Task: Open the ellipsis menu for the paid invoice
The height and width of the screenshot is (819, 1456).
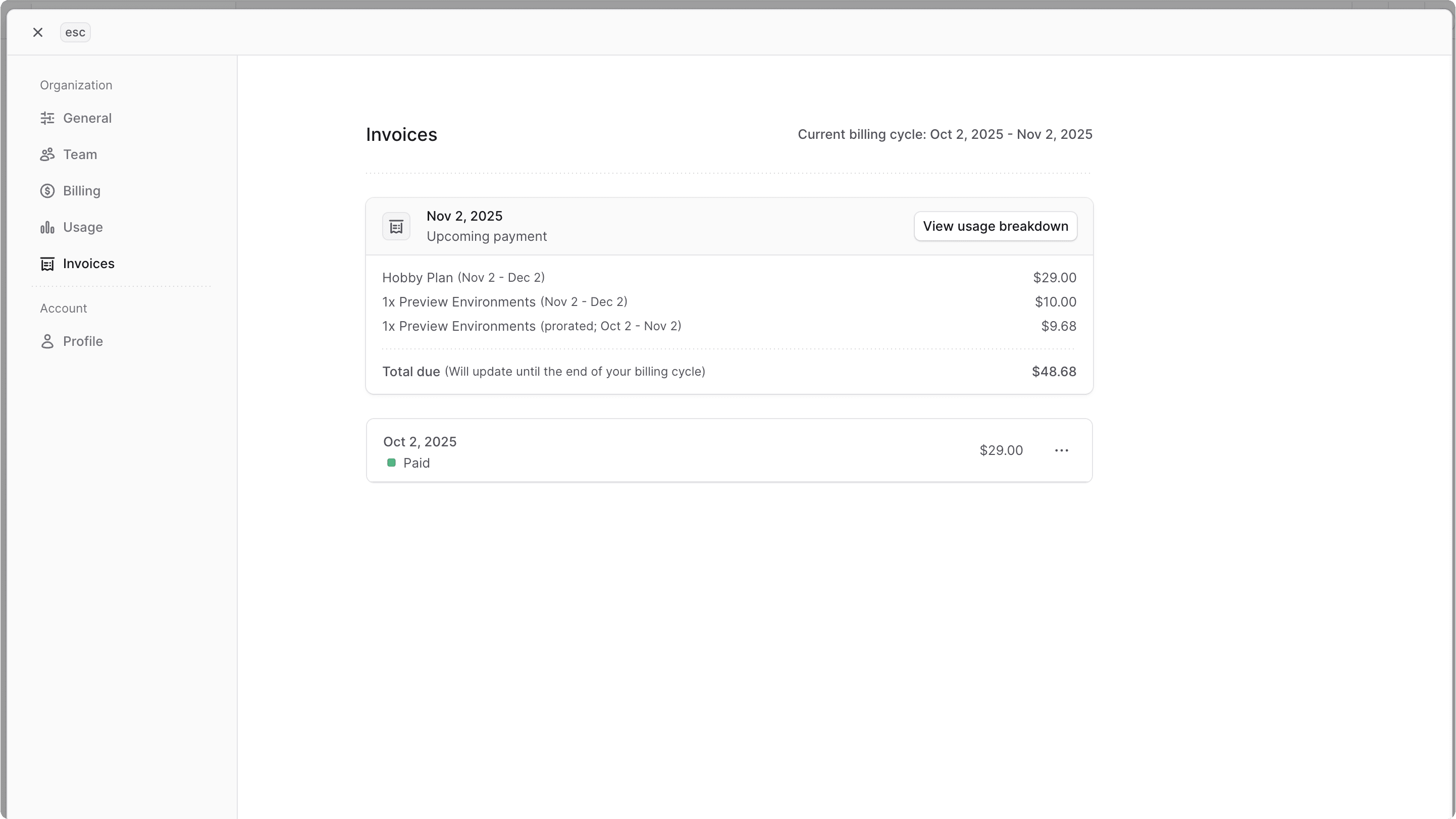Action: coord(1062,450)
